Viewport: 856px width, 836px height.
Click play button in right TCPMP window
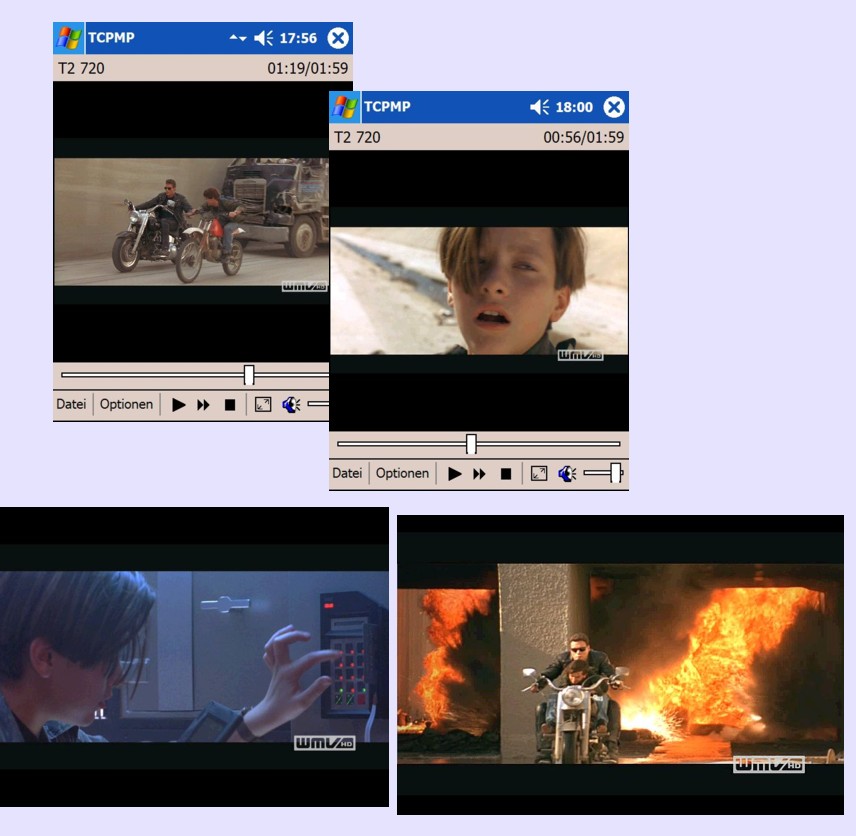pyautogui.click(x=454, y=473)
